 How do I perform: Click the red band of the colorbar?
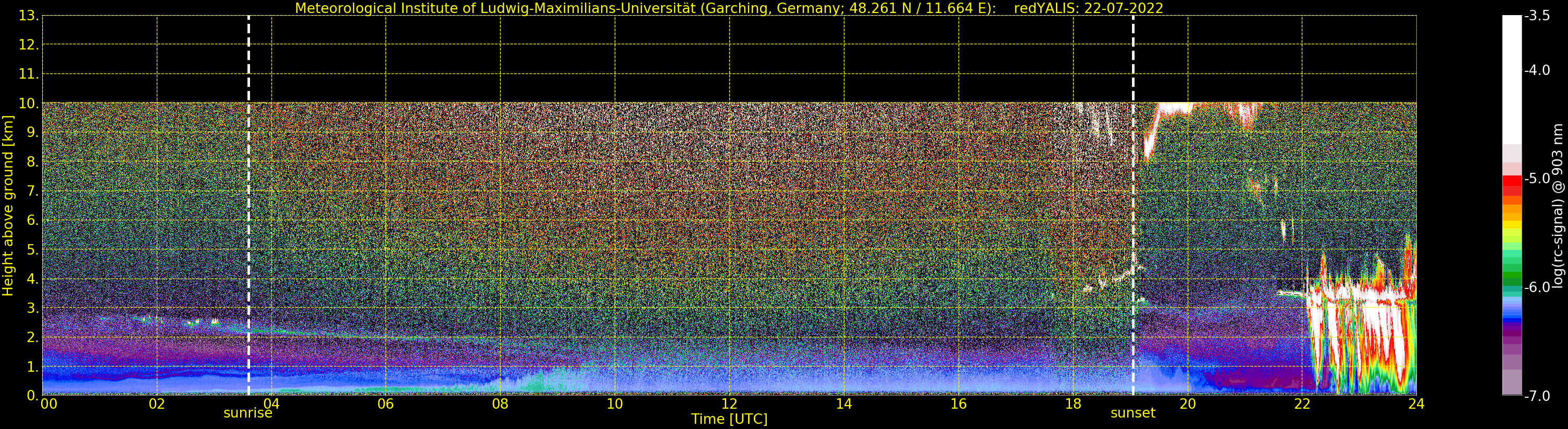pyautogui.click(x=1512, y=185)
